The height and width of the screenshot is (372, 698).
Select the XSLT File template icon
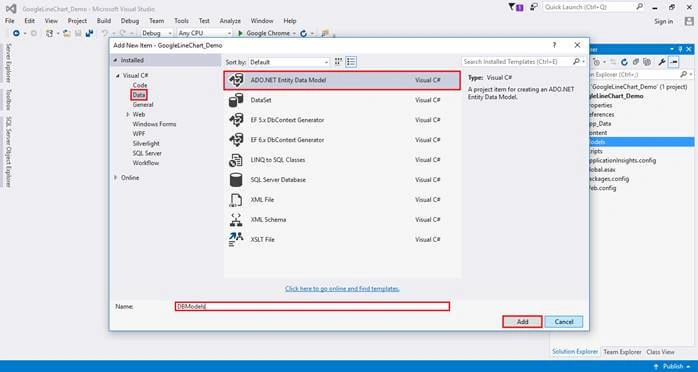point(236,239)
